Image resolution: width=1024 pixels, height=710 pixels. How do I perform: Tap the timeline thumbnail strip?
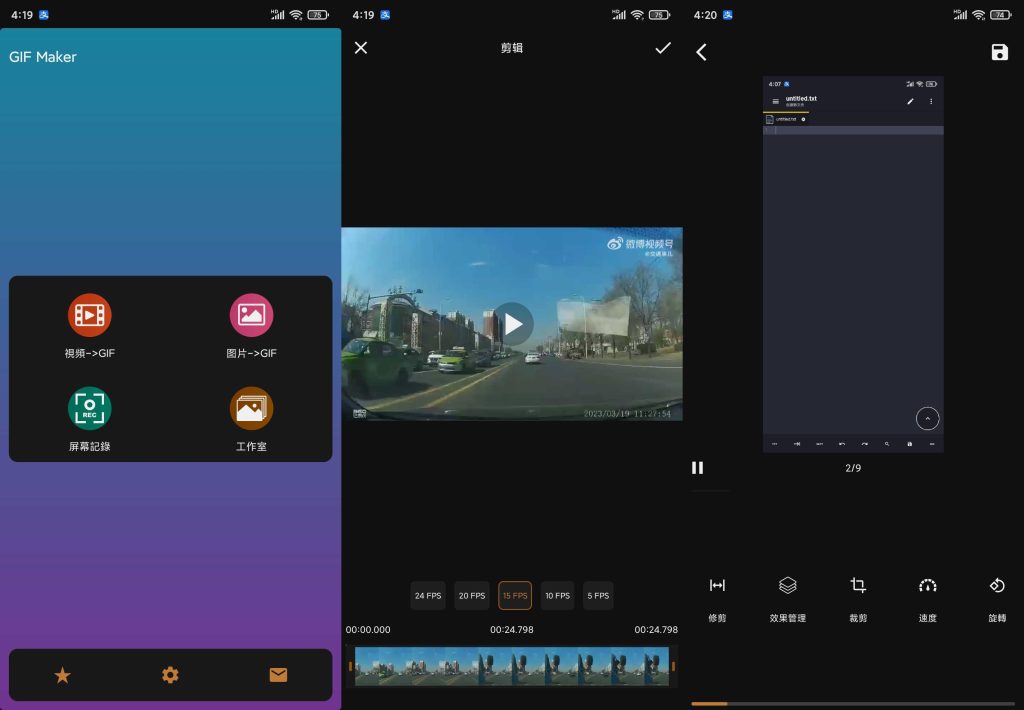coord(512,668)
